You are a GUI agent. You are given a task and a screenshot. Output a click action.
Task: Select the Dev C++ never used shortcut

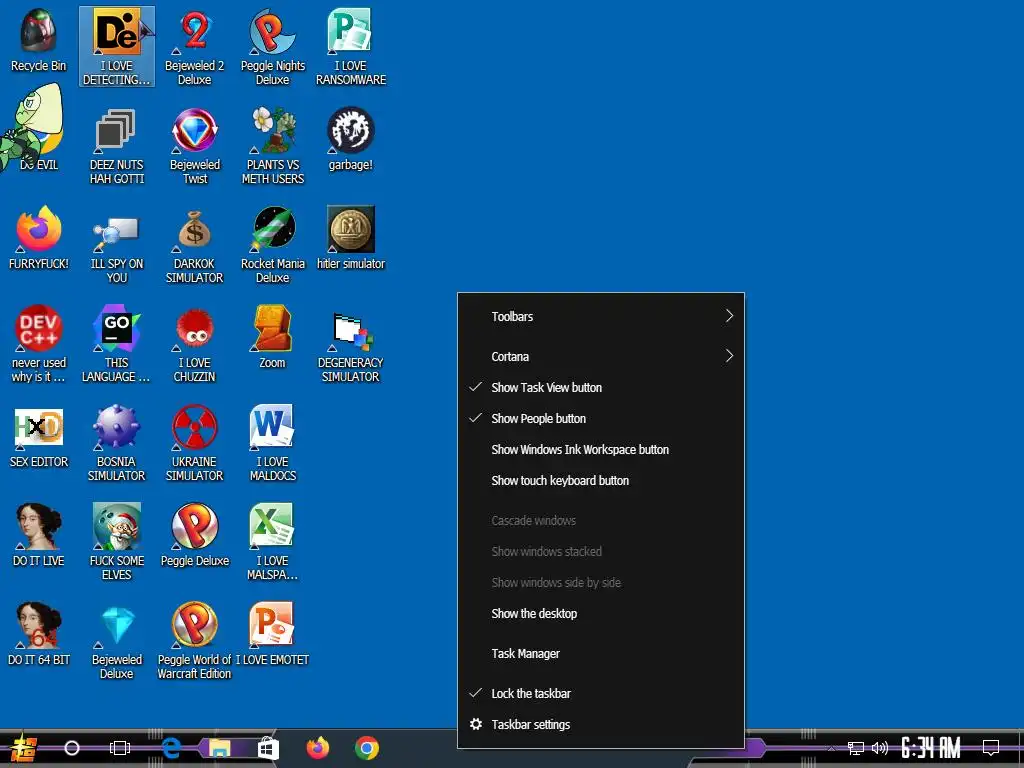pyautogui.click(x=39, y=344)
